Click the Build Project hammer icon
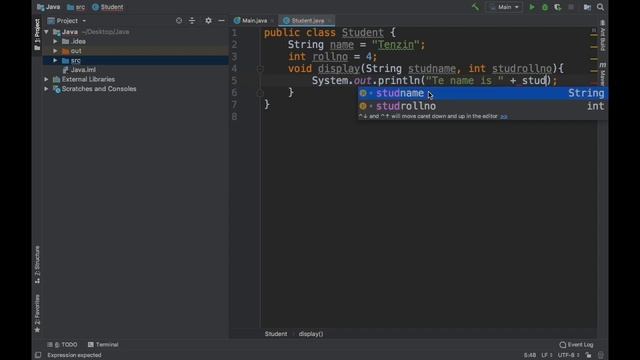Screen dimensions: 640x360 click(475, 7)
